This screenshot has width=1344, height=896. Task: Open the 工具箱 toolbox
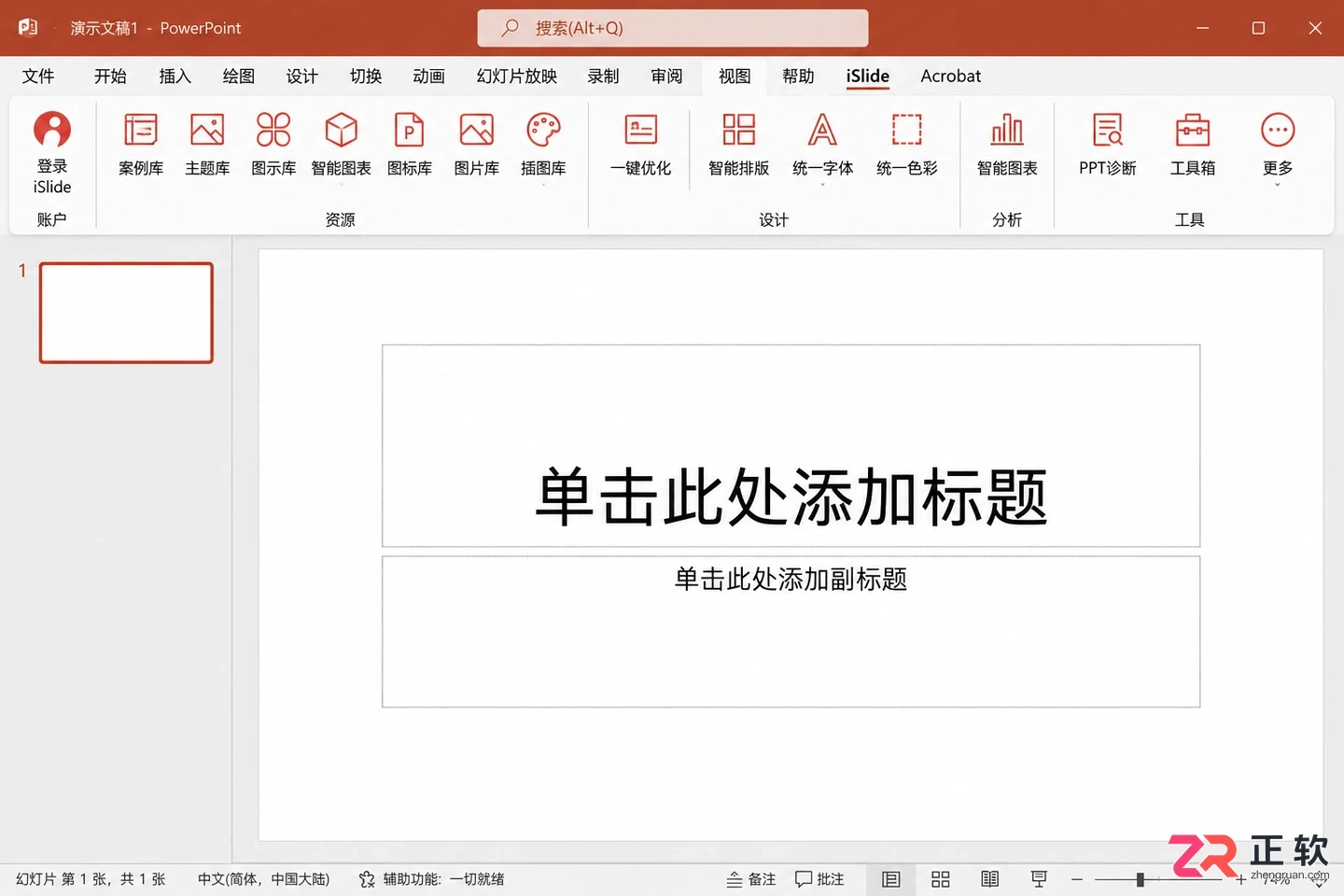[x=1193, y=145]
